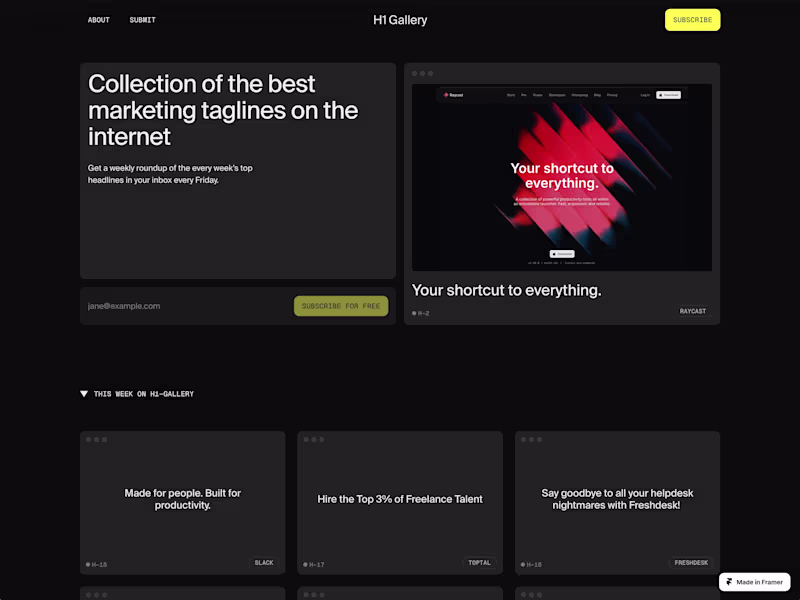Open the Freshdesk helpdesk nightmares card
Viewport: 800px width, 600px height.
click(x=617, y=503)
